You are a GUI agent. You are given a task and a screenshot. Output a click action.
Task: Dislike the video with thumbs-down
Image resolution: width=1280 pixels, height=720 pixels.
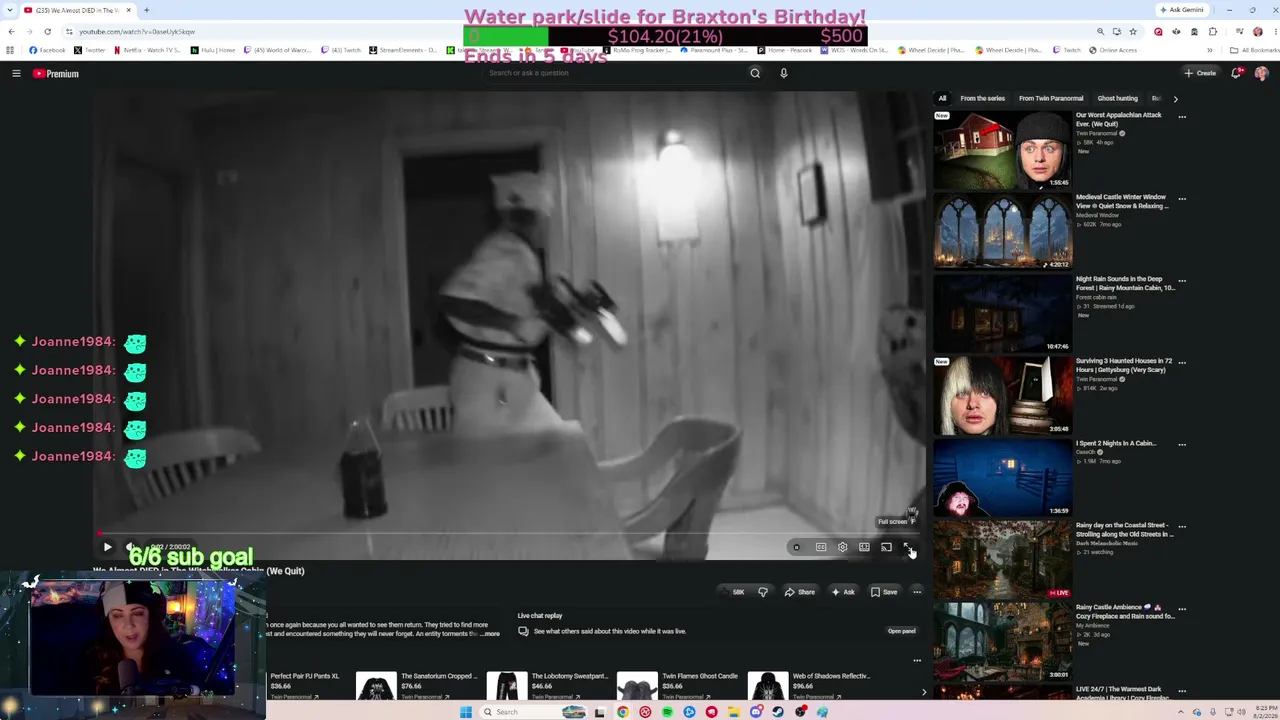pos(763,592)
